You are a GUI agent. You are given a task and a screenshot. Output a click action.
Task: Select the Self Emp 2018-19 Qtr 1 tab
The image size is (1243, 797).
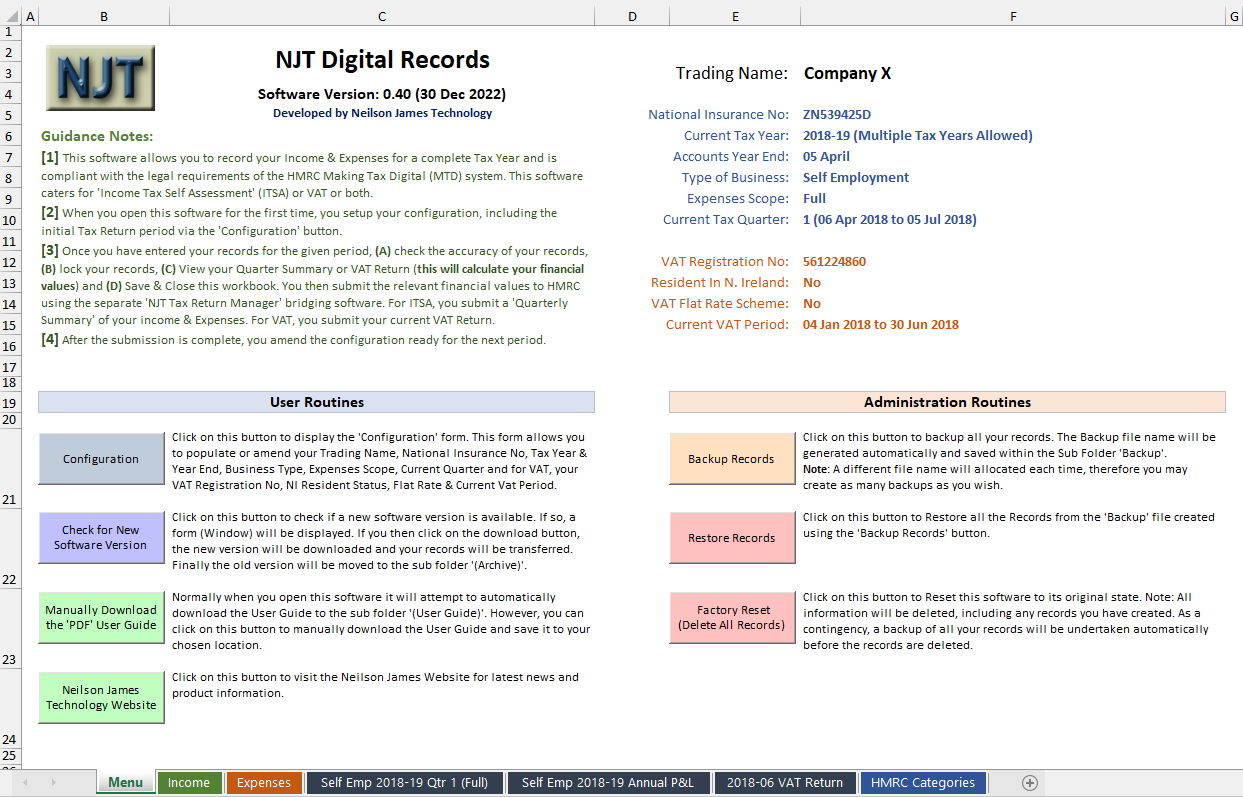405,783
